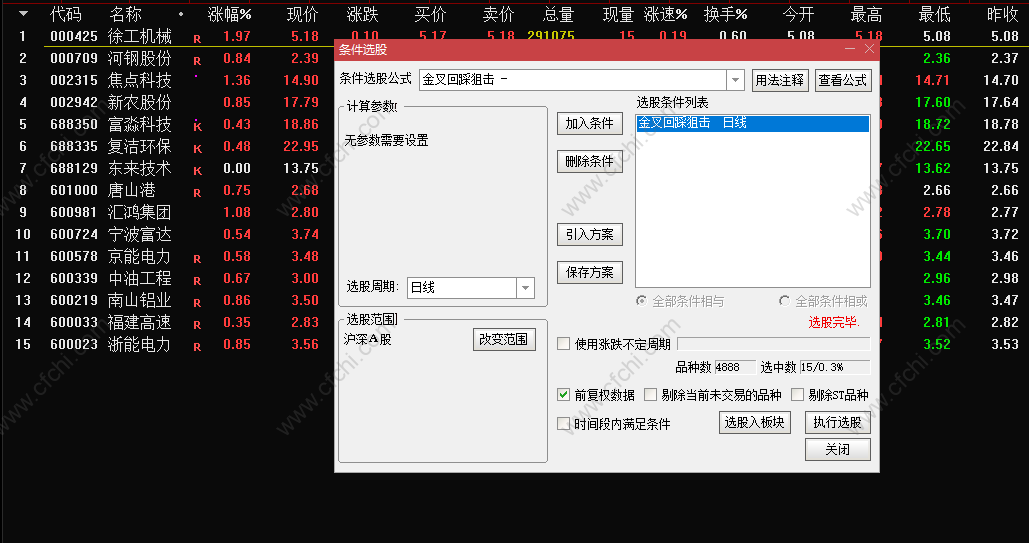Click the 用法注释 button
The width and height of the screenshot is (1029, 543).
[780, 80]
